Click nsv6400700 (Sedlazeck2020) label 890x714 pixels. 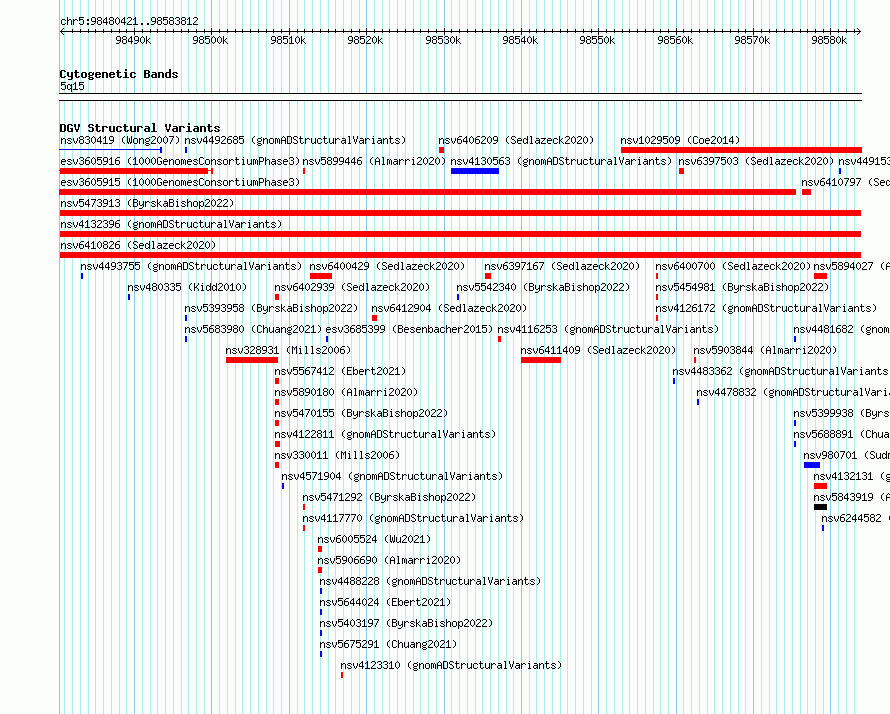tap(733, 266)
